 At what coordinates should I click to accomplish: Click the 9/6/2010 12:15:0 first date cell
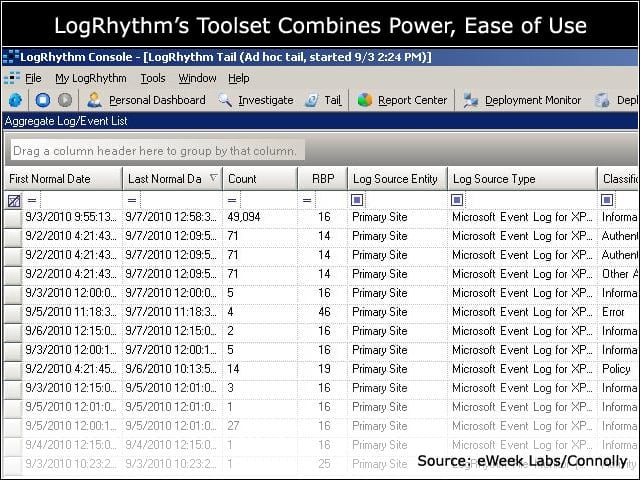coord(71,331)
